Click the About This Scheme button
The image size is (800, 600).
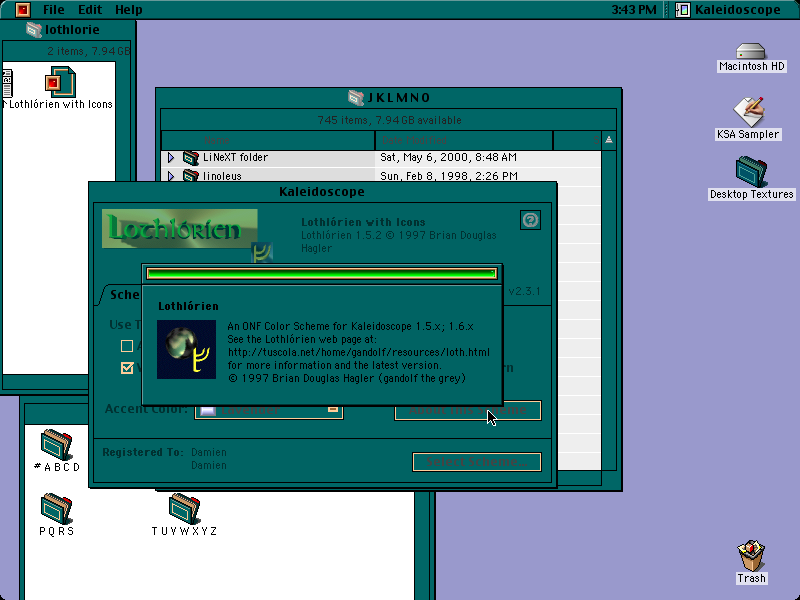(467, 410)
